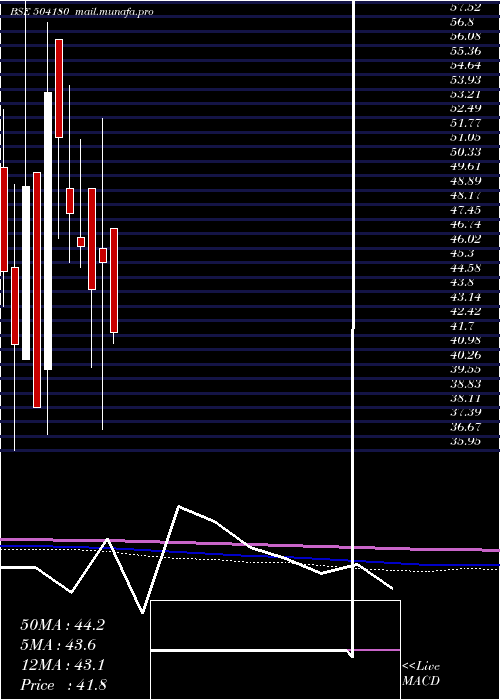The width and height of the screenshot is (500, 700).
Task: Click the 55.36 price axis label
Action: [x=466, y=51]
